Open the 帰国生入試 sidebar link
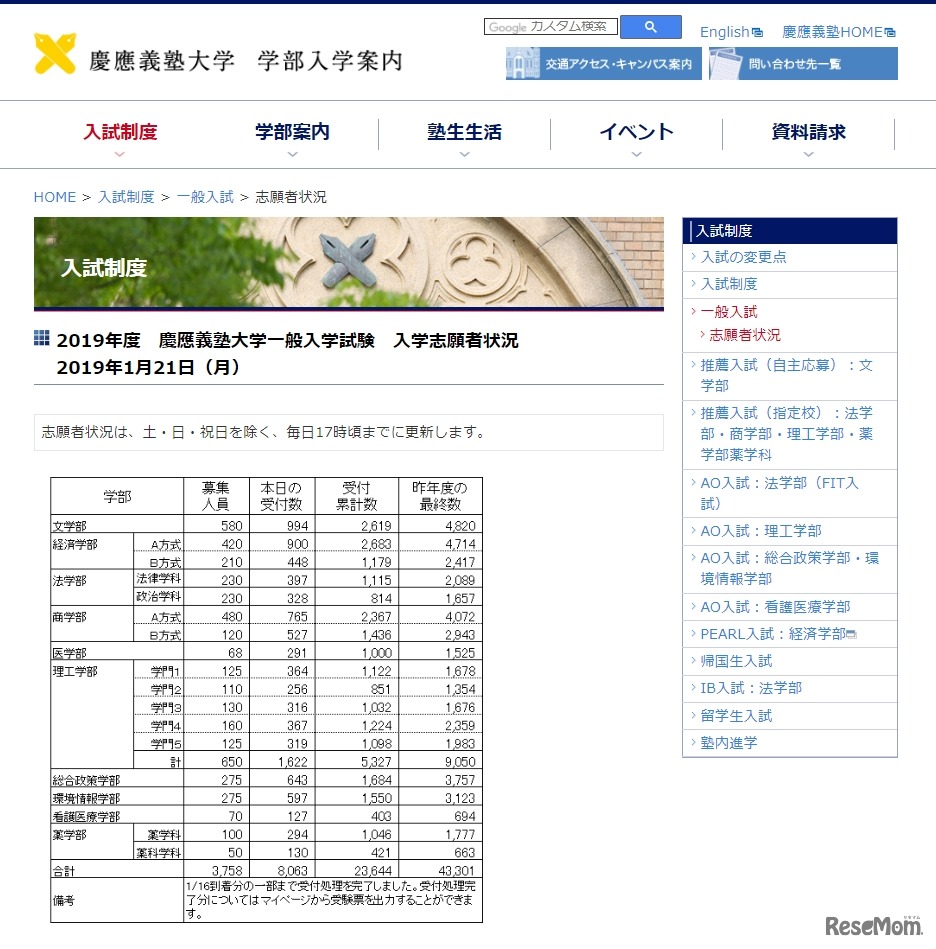 click(x=730, y=661)
